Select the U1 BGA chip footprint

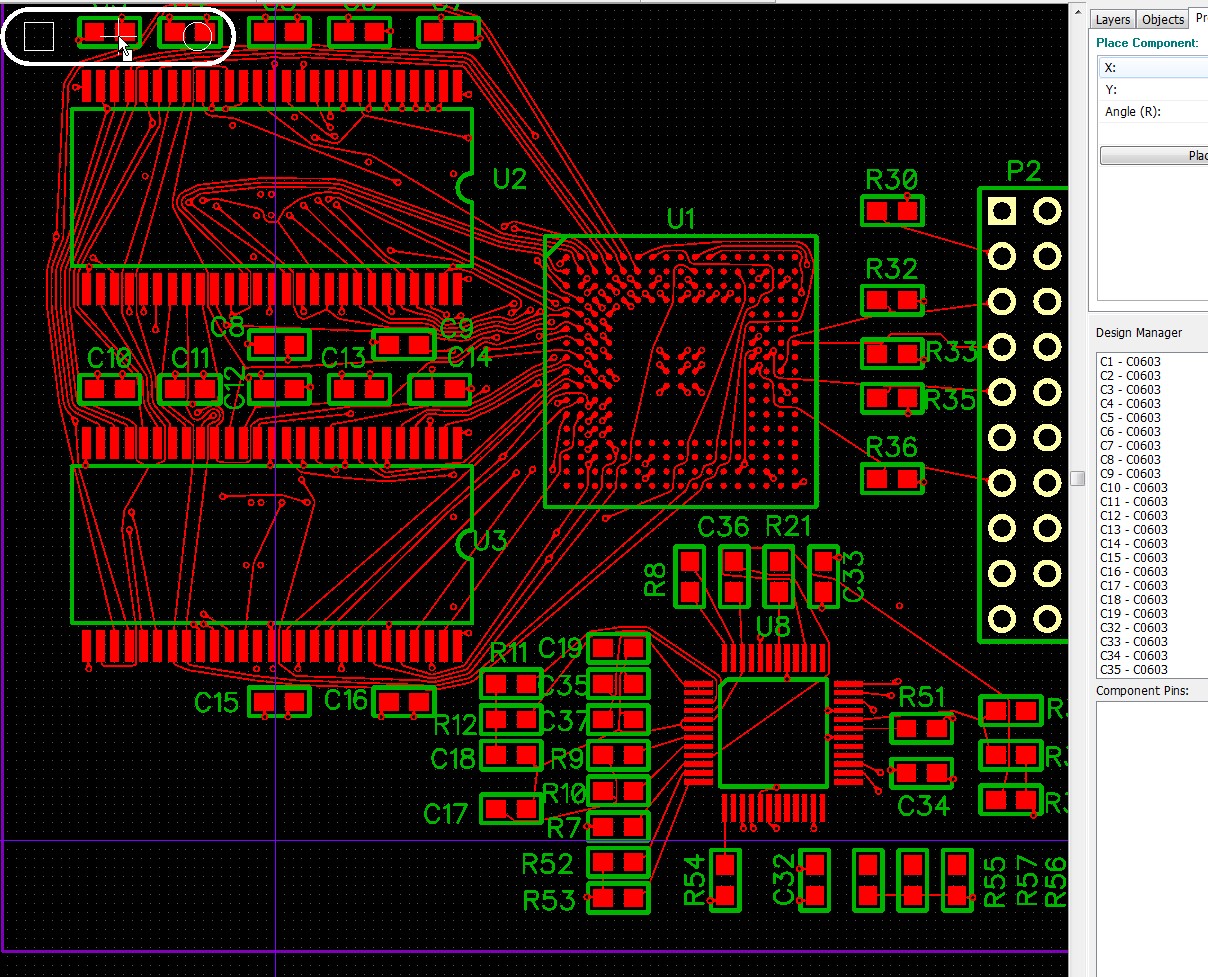681,371
